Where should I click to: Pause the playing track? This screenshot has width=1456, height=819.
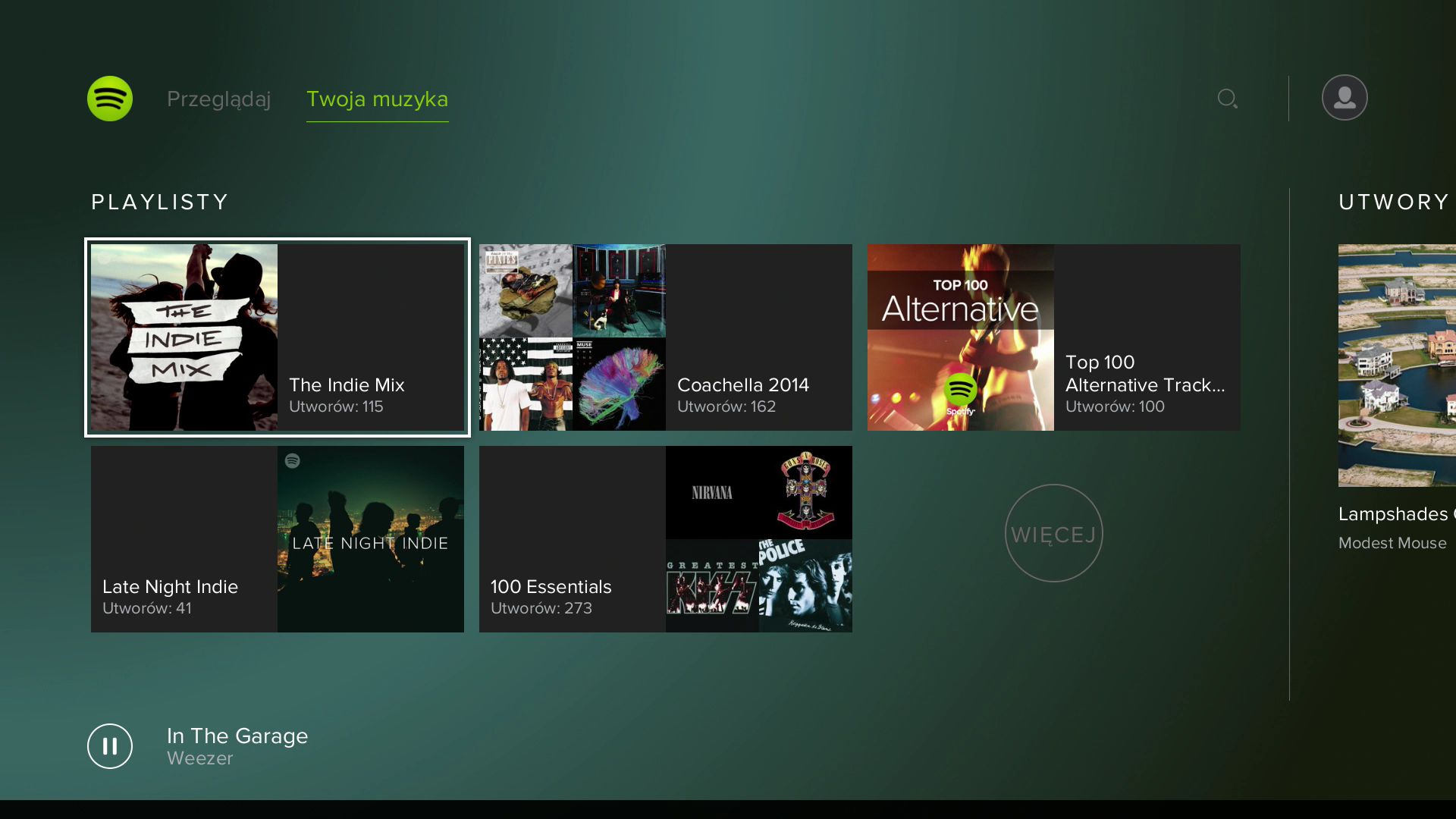(110, 746)
